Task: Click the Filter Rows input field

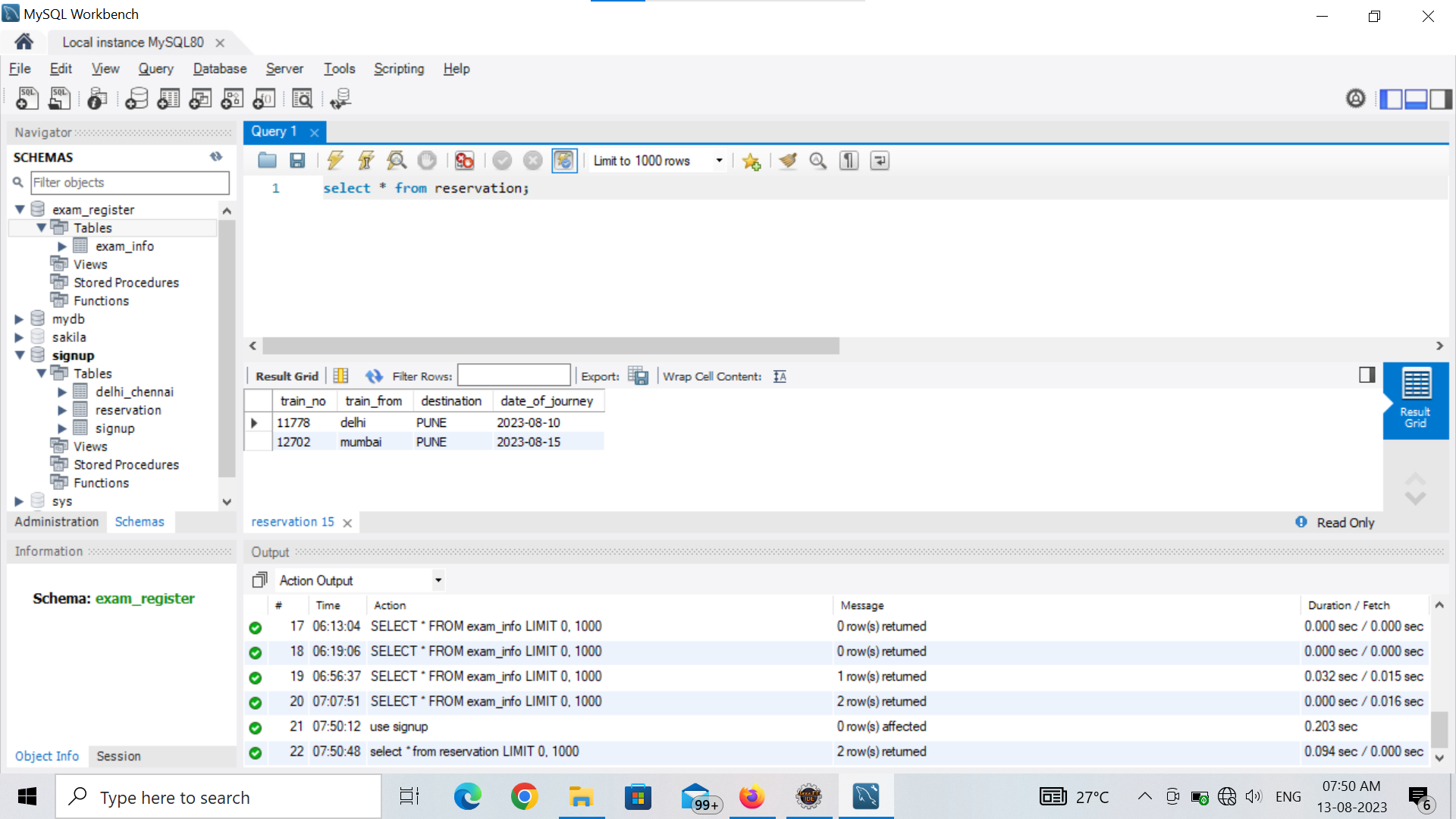Action: [x=514, y=375]
